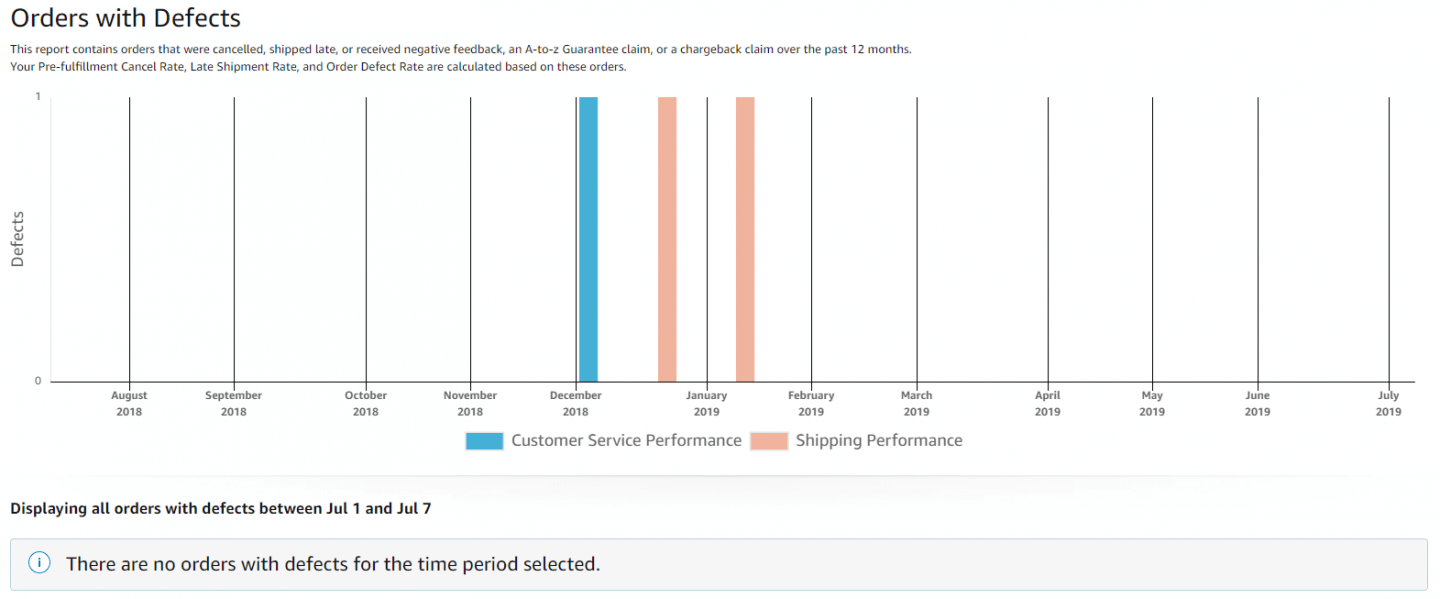Click the January 2019 axis label
The image size is (1440, 599).
(707, 403)
